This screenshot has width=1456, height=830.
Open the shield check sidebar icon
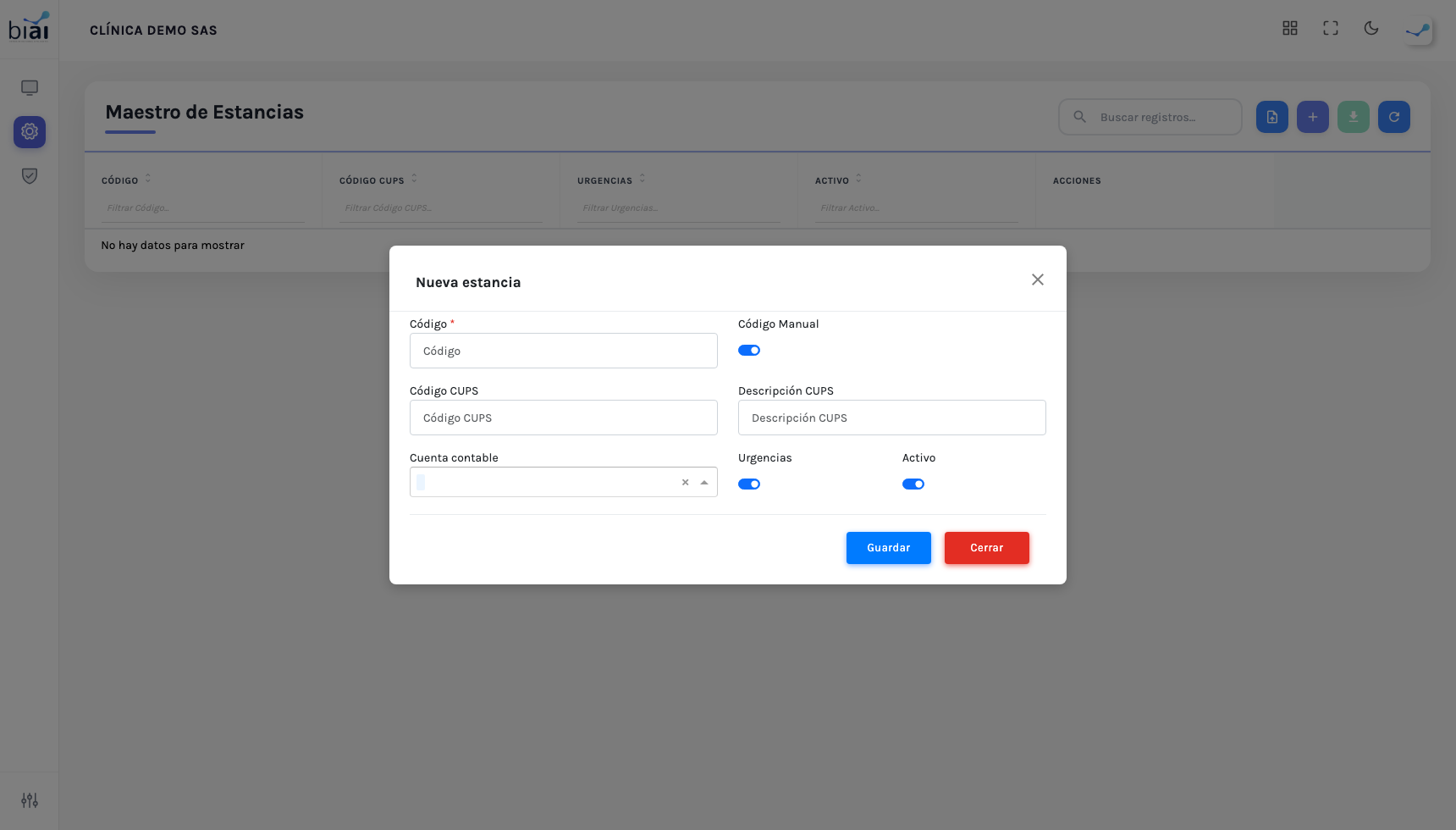[x=30, y=176]
